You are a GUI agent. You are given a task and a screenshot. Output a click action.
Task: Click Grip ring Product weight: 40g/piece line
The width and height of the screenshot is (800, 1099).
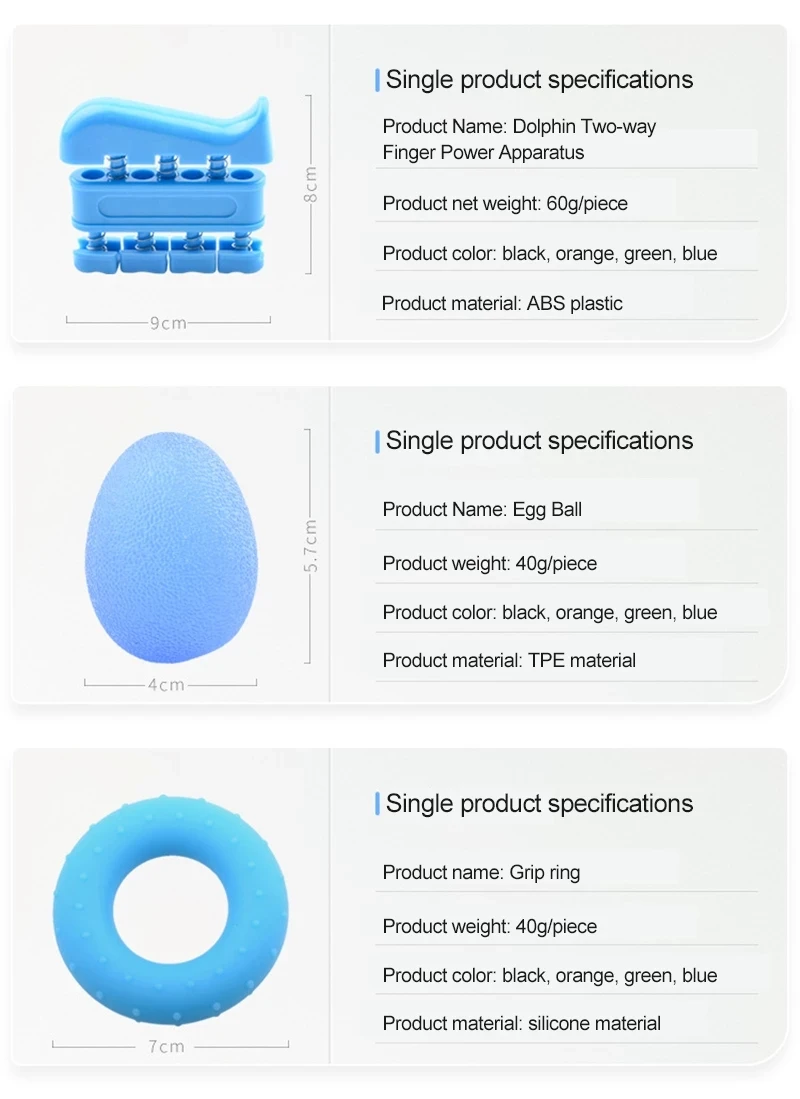pos(489,927)
